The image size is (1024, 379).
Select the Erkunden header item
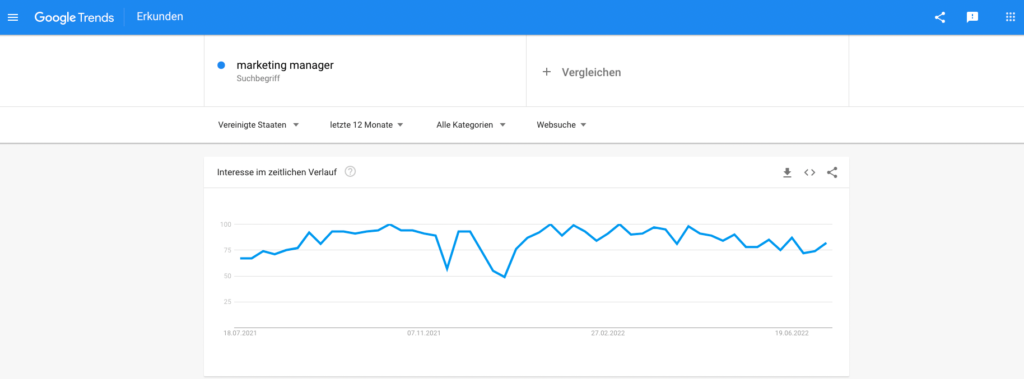coord(160,17)
